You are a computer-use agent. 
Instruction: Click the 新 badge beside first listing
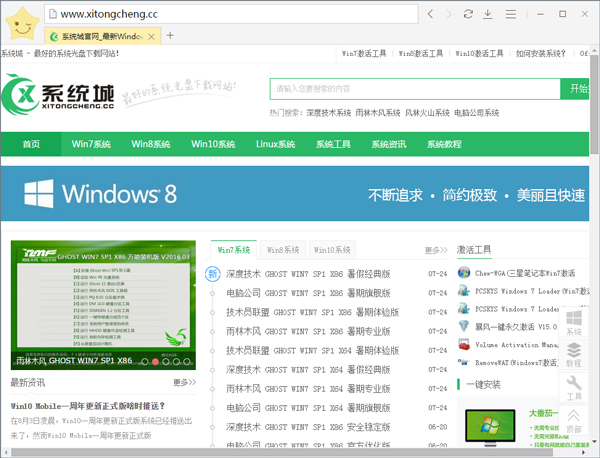click(x=213, y=274)
